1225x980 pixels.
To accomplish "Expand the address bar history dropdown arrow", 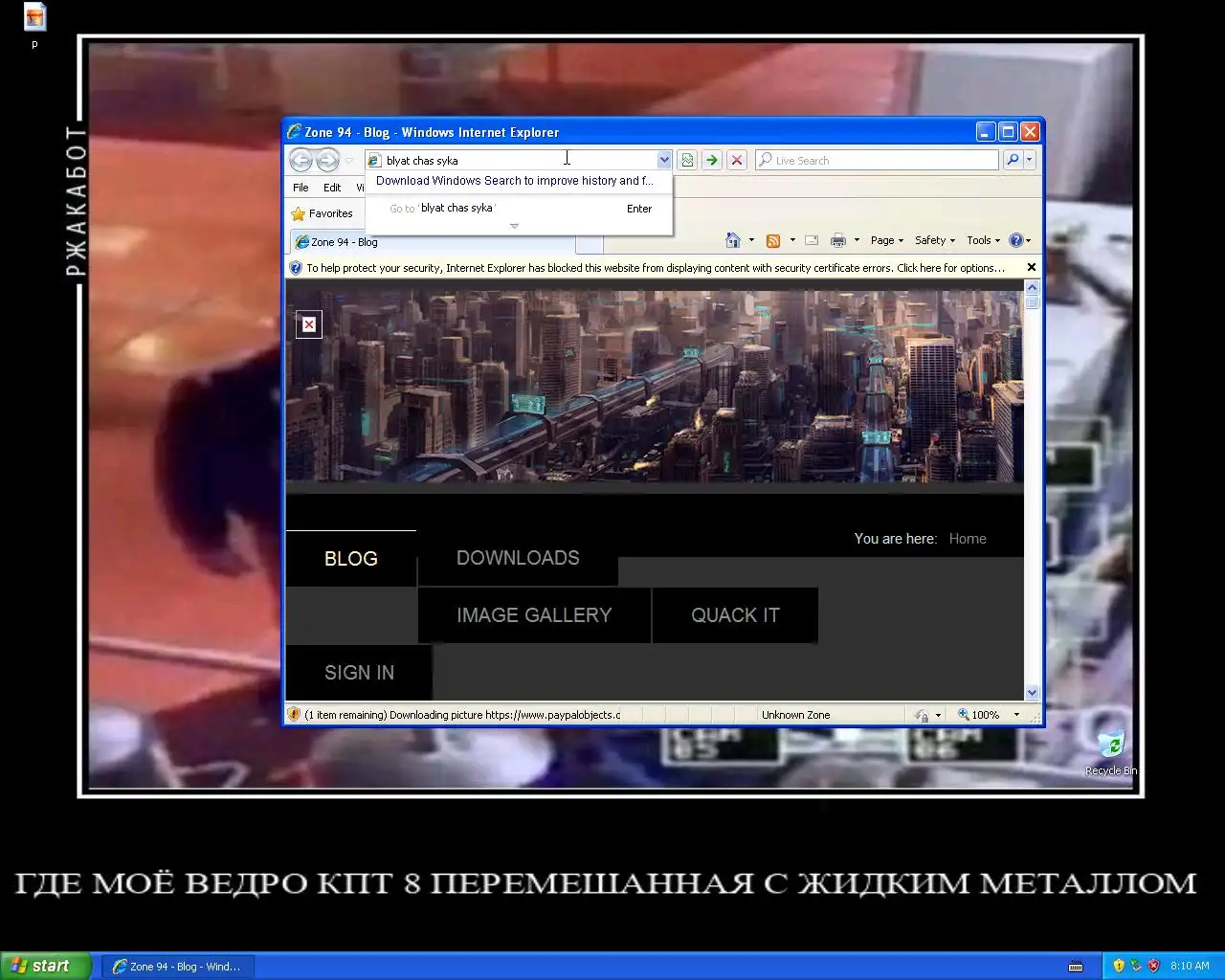I will pos(664,160).
